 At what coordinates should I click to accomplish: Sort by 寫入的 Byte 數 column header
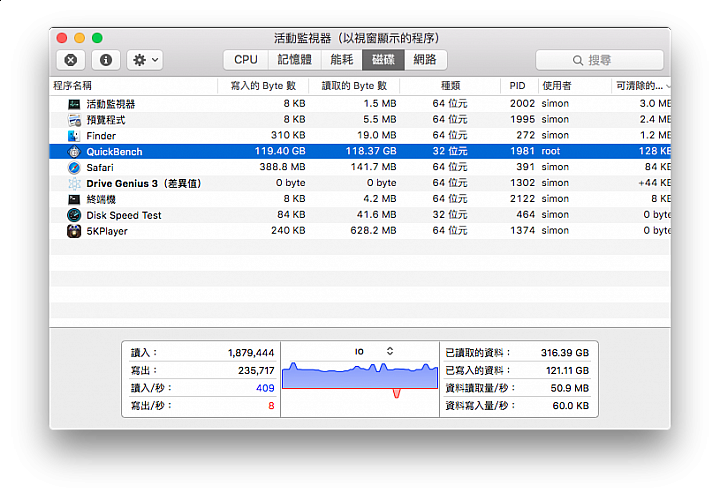coord(263,86)
